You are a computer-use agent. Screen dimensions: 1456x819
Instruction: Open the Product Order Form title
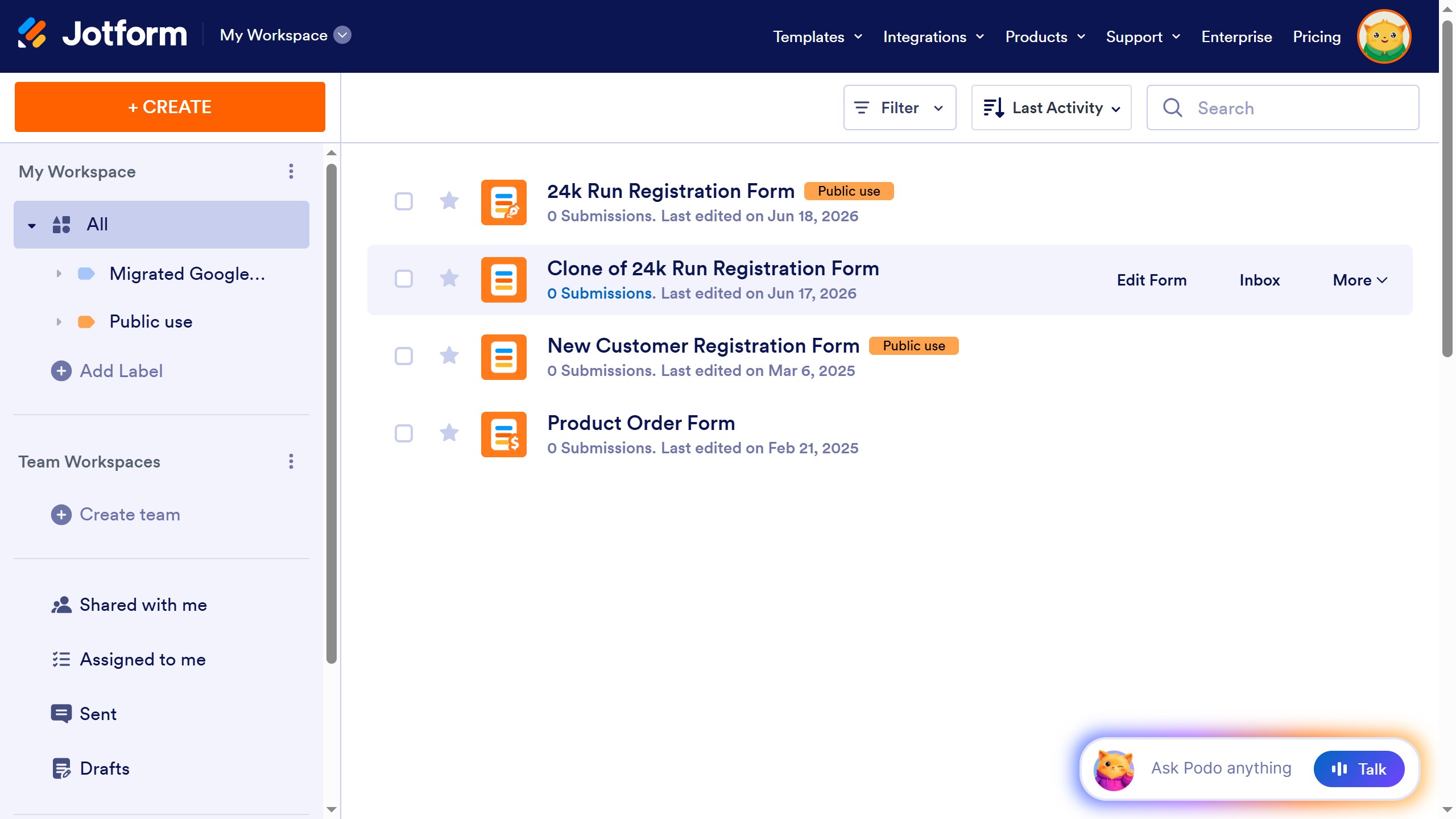click(x=641, y=423)
